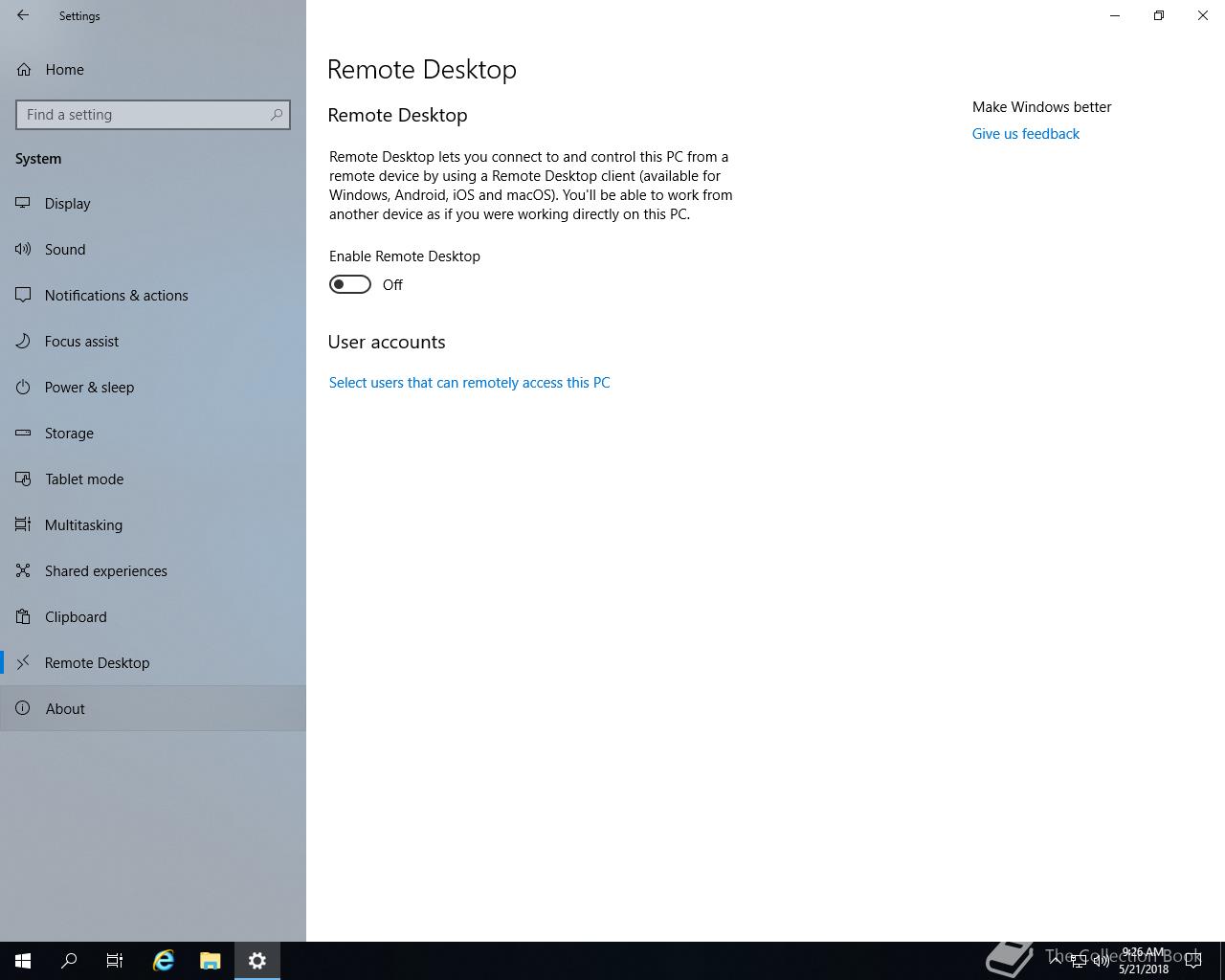This screenshot has height=980, width=1225.
Task: Open taskbar Search magnifier
Action: tap(69, 961)
